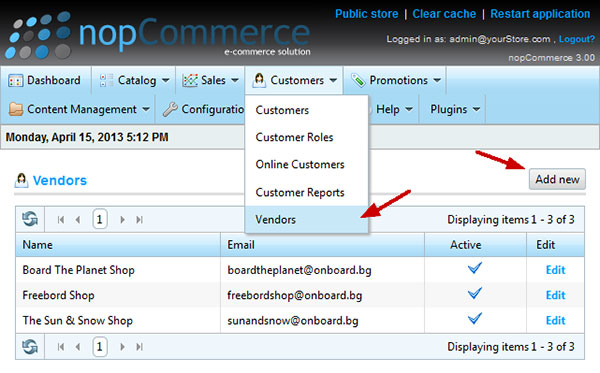This screenshot has width=600, height=373.
Task: Go to last page in bottom pager
Action: 140,347
